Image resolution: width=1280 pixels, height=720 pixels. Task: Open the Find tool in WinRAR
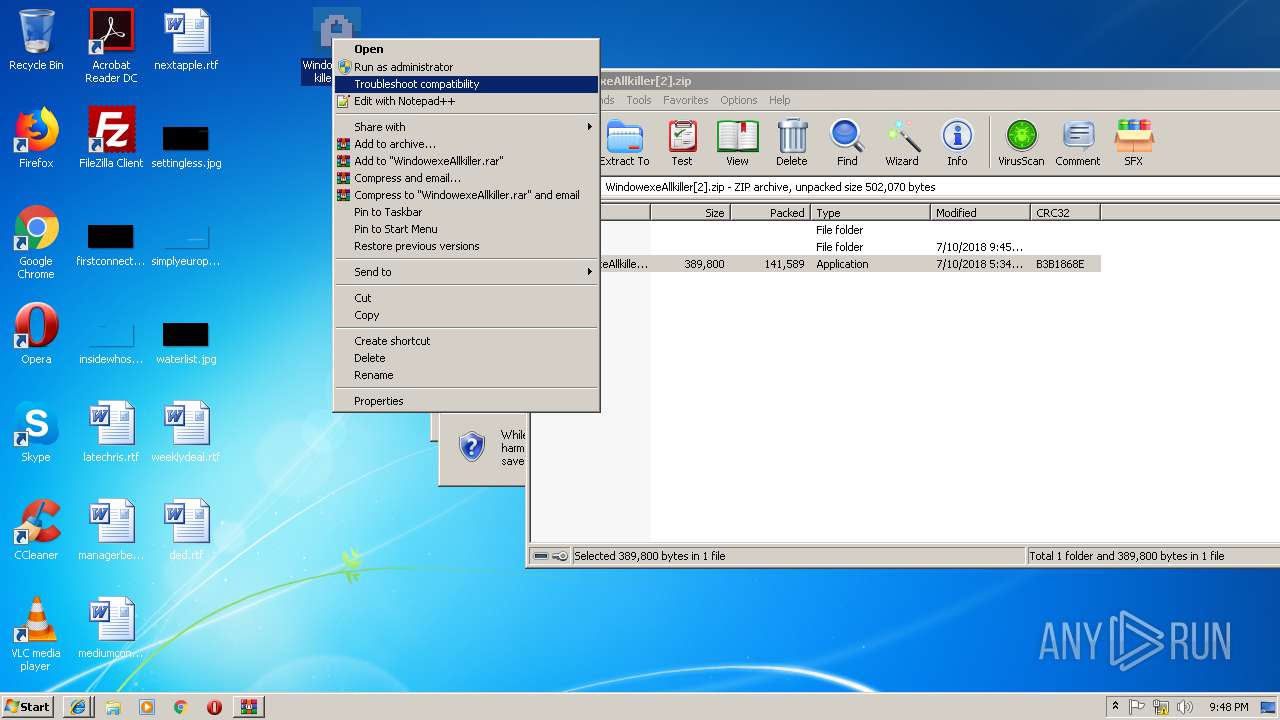point(847,142)
